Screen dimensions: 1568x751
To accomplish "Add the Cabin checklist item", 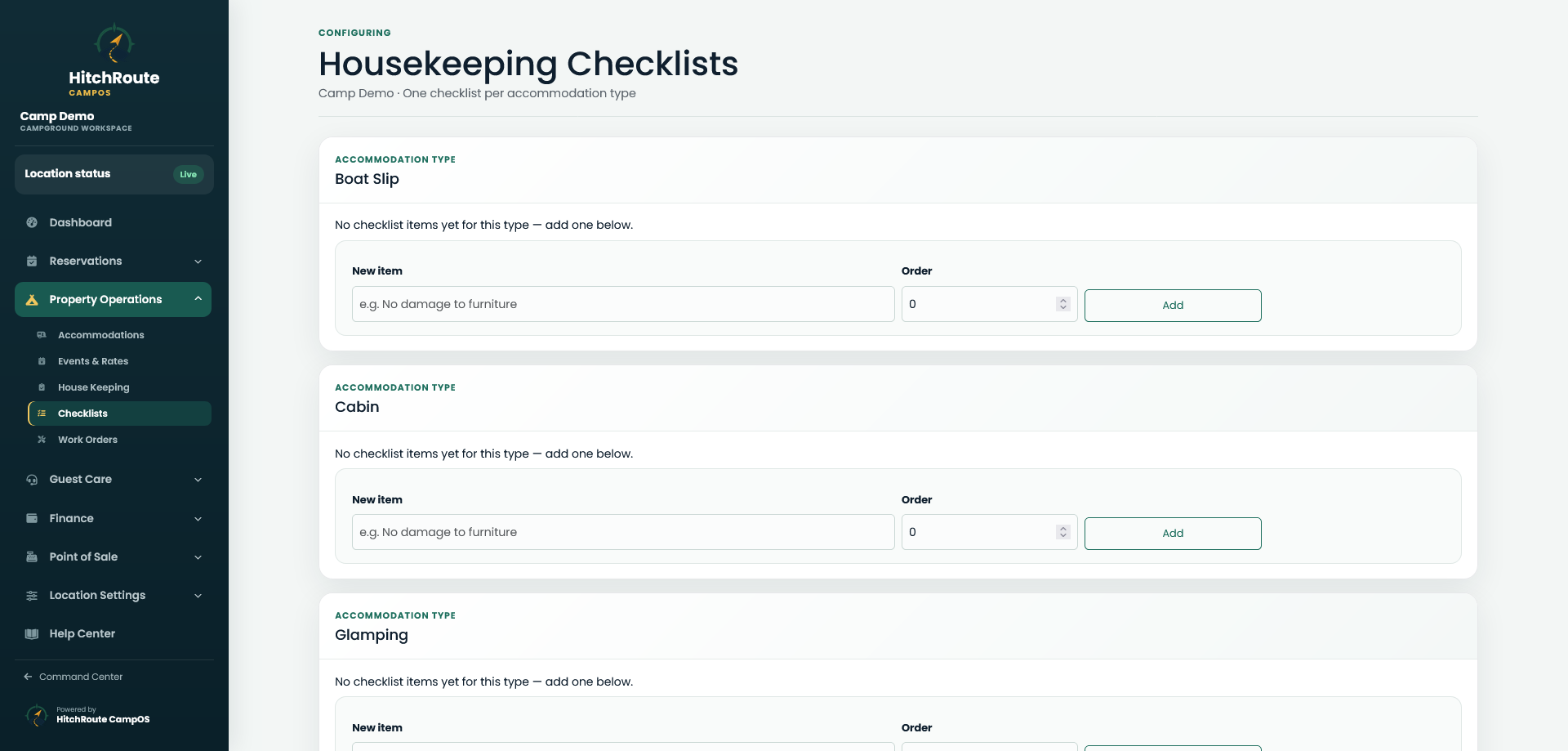I will (1173, 534).
